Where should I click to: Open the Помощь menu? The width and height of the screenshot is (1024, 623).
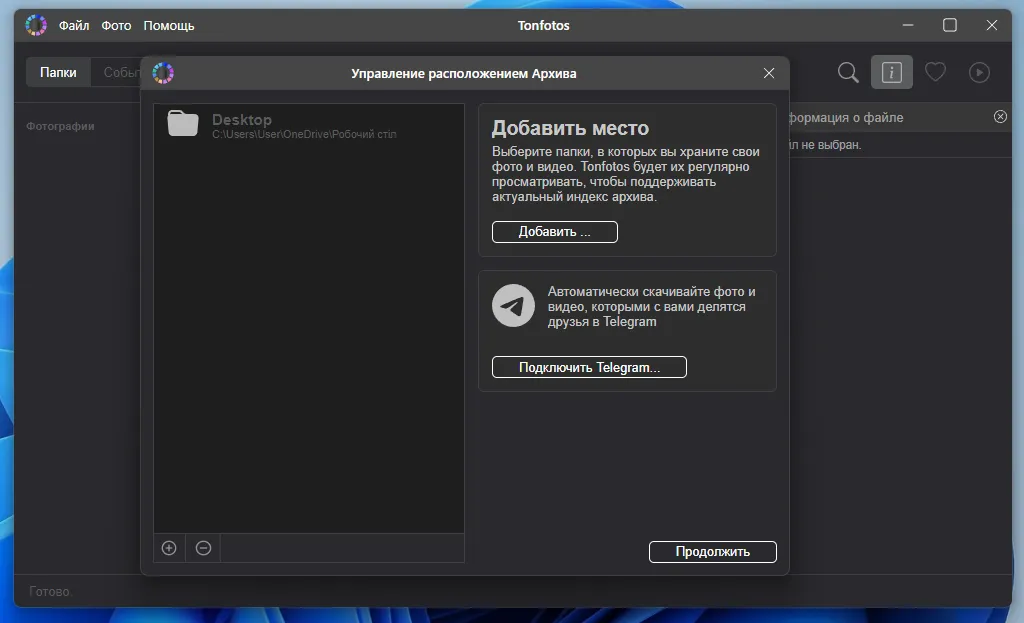point(169,25)
